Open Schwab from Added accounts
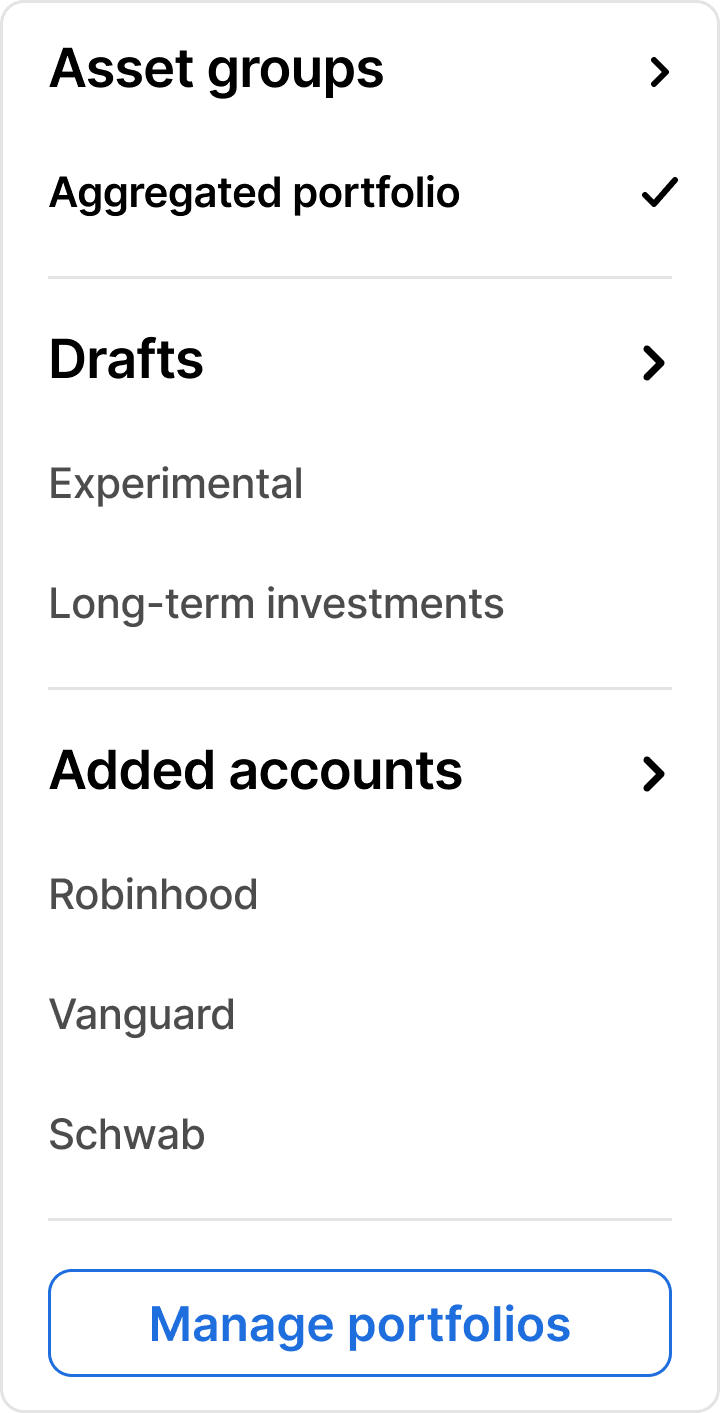 coord(127,1135)
